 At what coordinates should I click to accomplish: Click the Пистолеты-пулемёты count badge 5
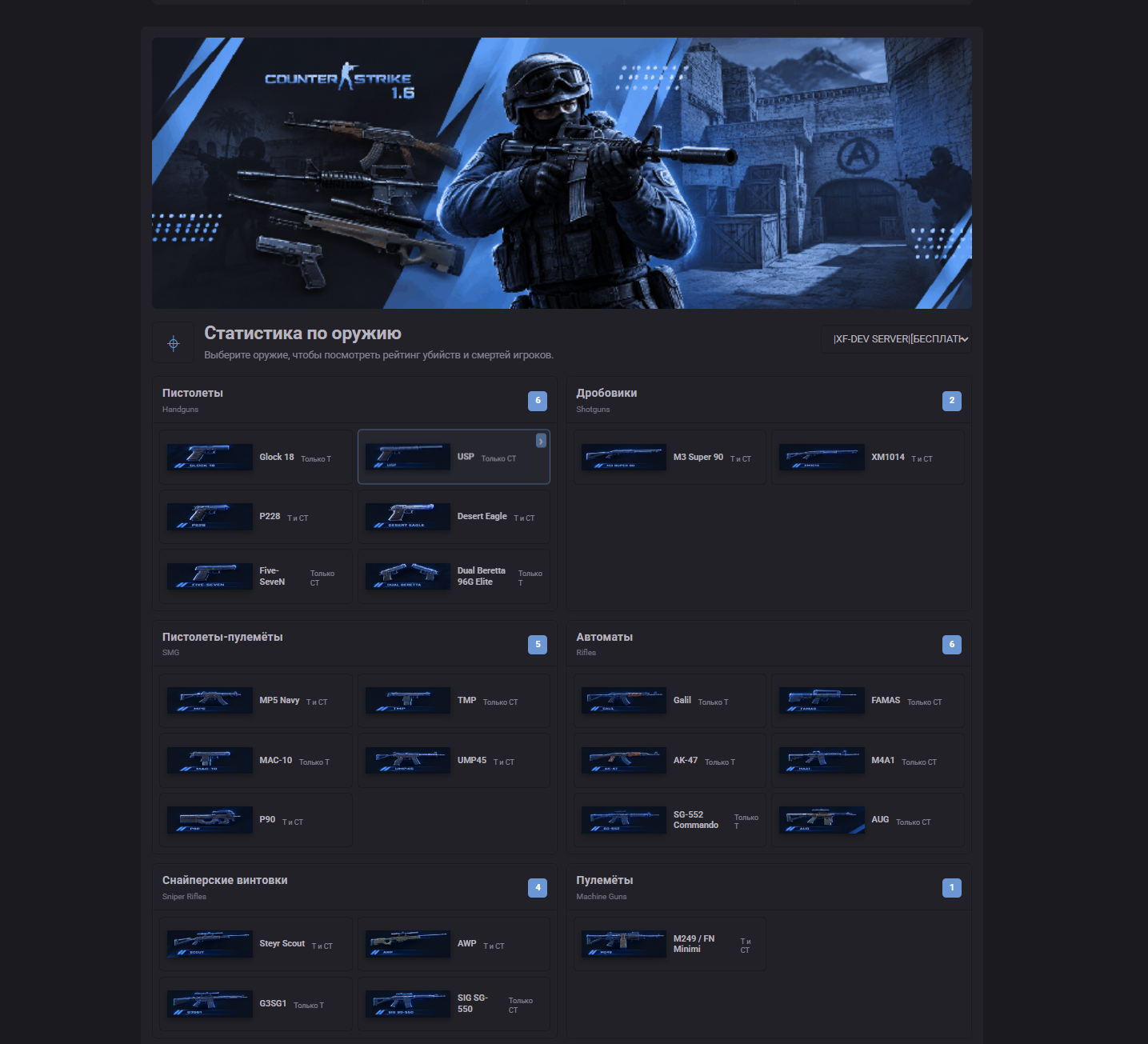tap(538, 644)
